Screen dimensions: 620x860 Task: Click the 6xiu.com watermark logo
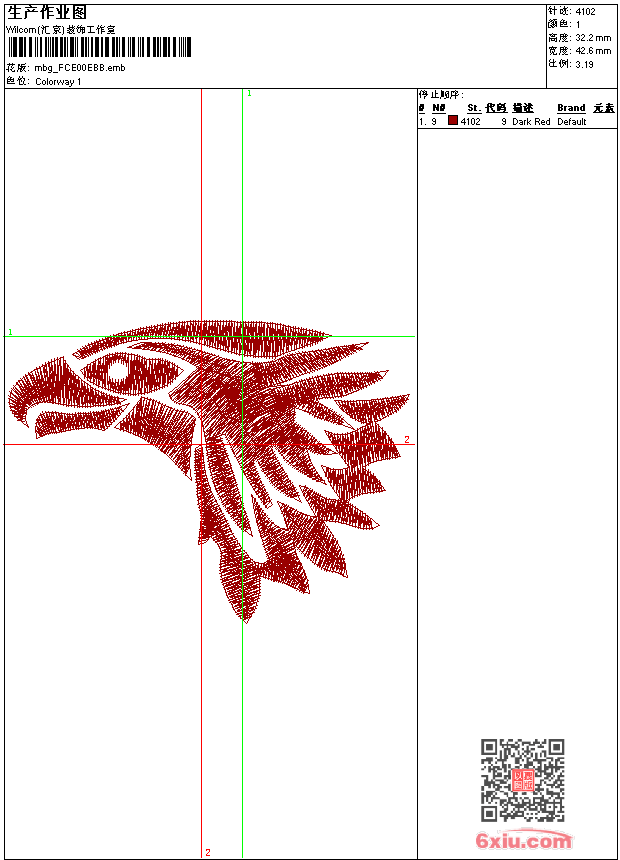523,841
